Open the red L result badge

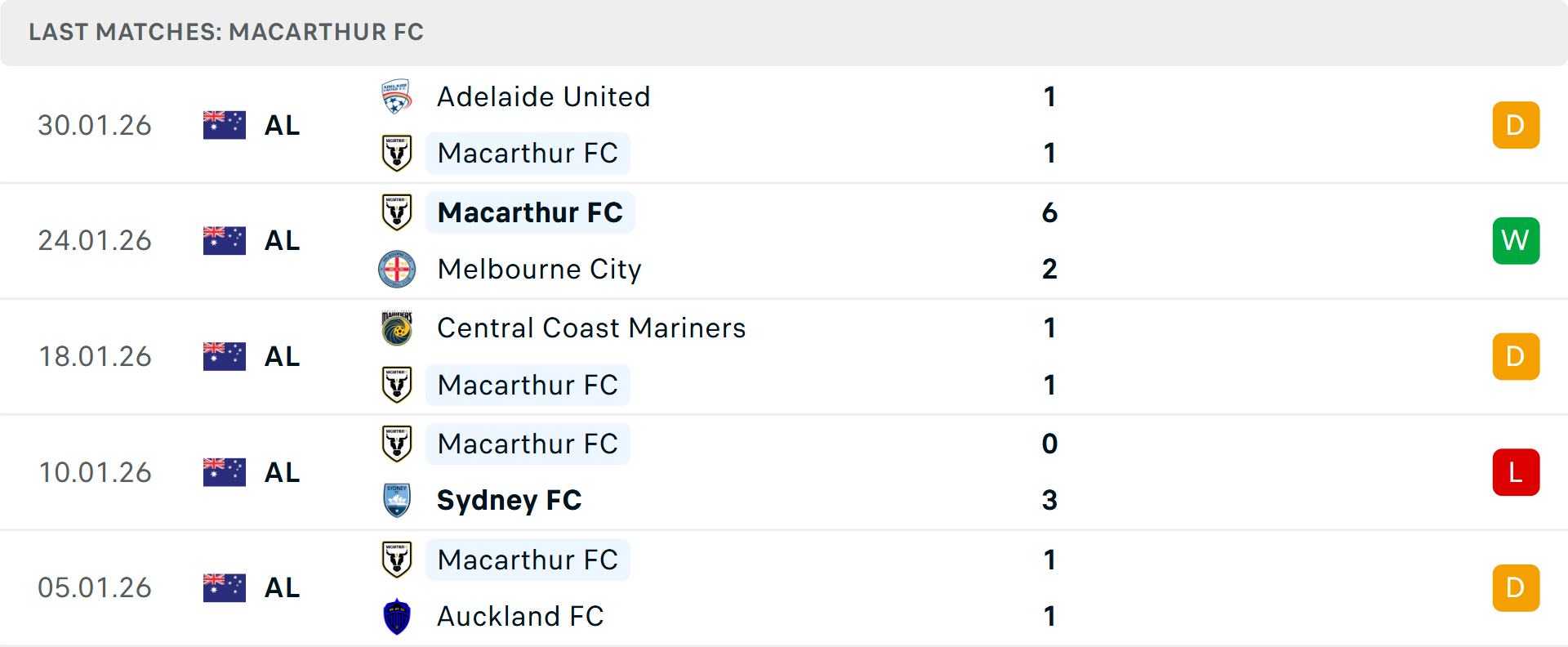[1516, 472]
